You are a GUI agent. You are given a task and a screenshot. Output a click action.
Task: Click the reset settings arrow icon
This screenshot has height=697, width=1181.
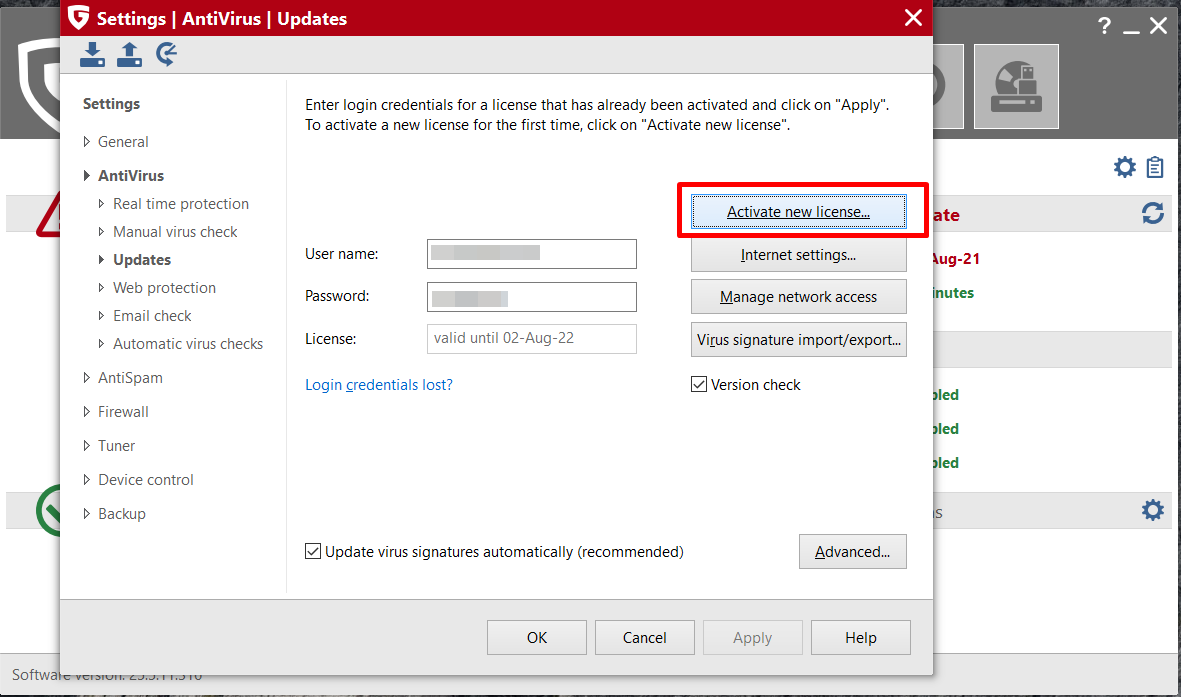pyautogui.click(x=166, y=54)
